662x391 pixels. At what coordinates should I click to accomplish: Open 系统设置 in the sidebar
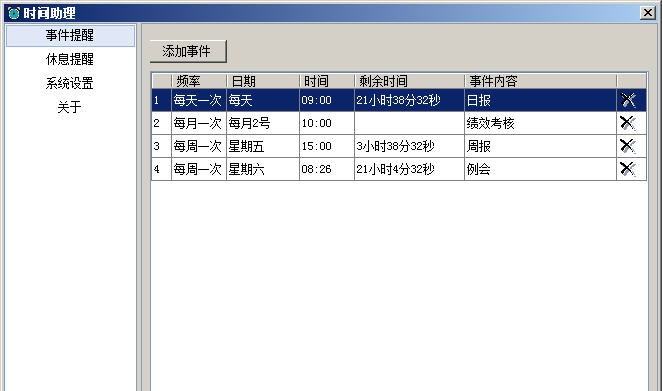[71, 83]
